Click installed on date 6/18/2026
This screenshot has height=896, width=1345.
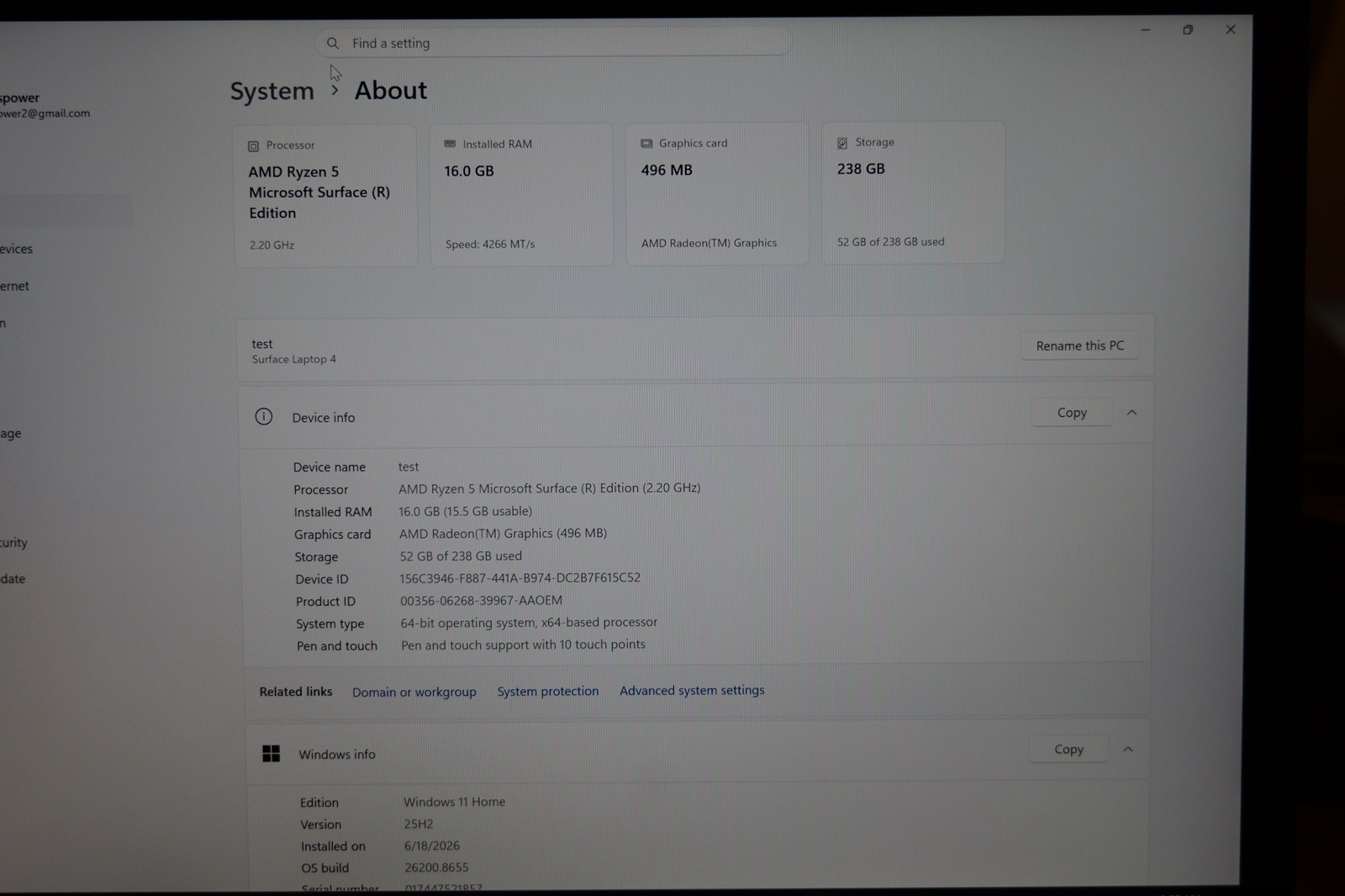pyautogui.click(x=432, y=846)
